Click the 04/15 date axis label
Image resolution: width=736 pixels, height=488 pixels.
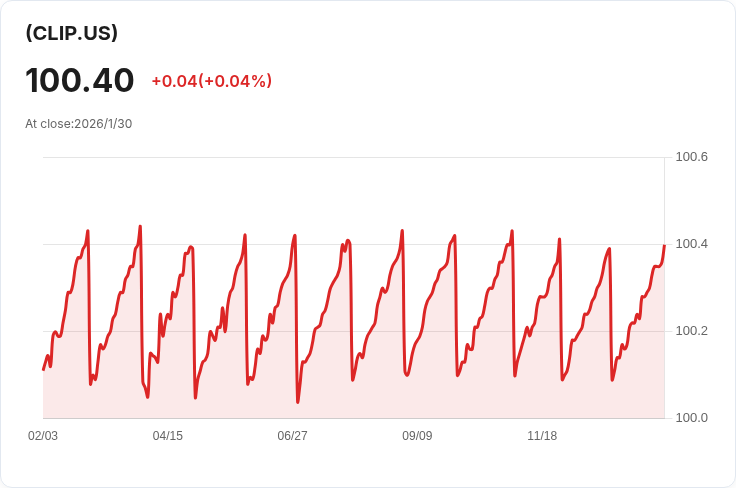coord(168,436)
